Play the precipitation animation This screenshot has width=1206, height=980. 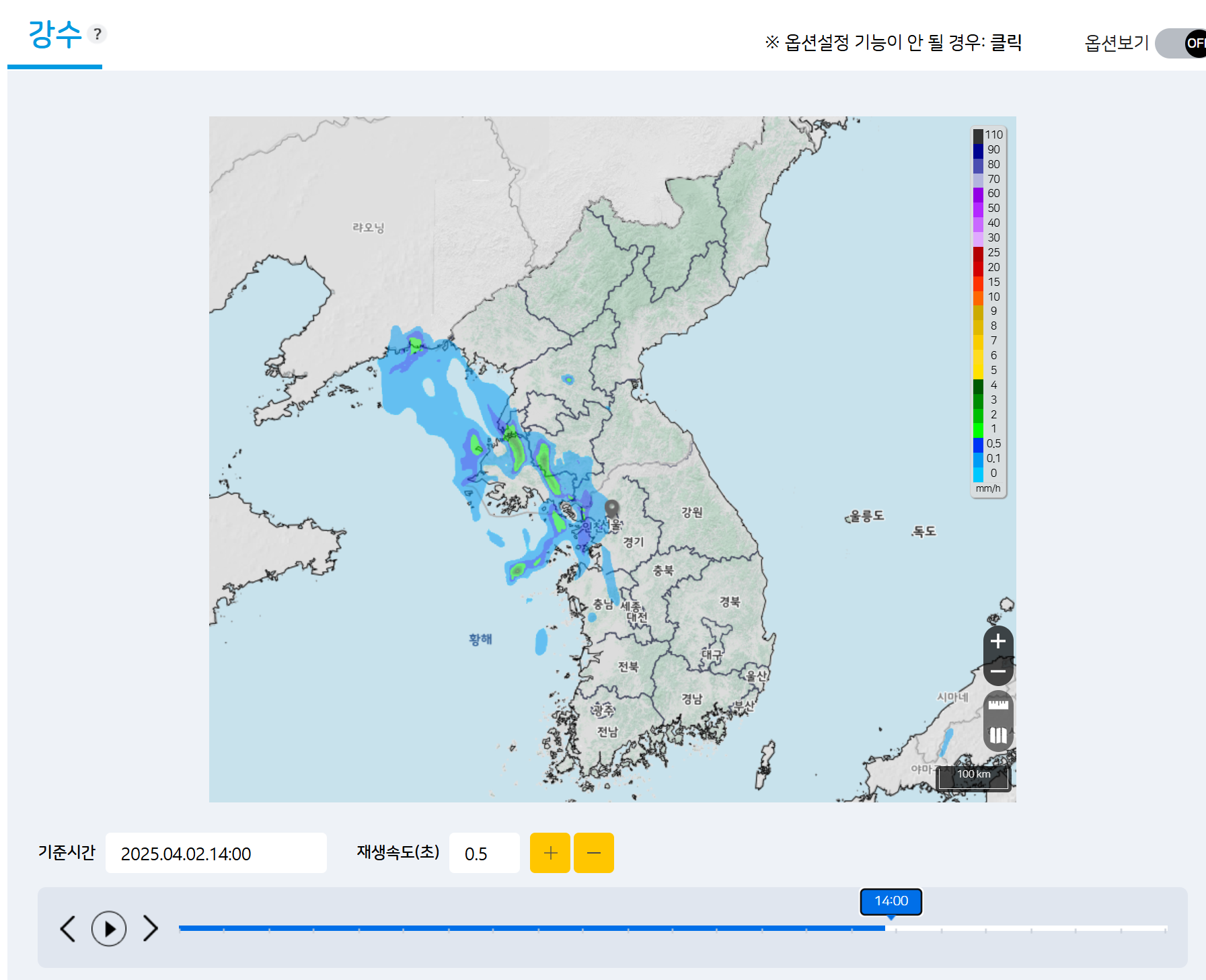(109, 929)
